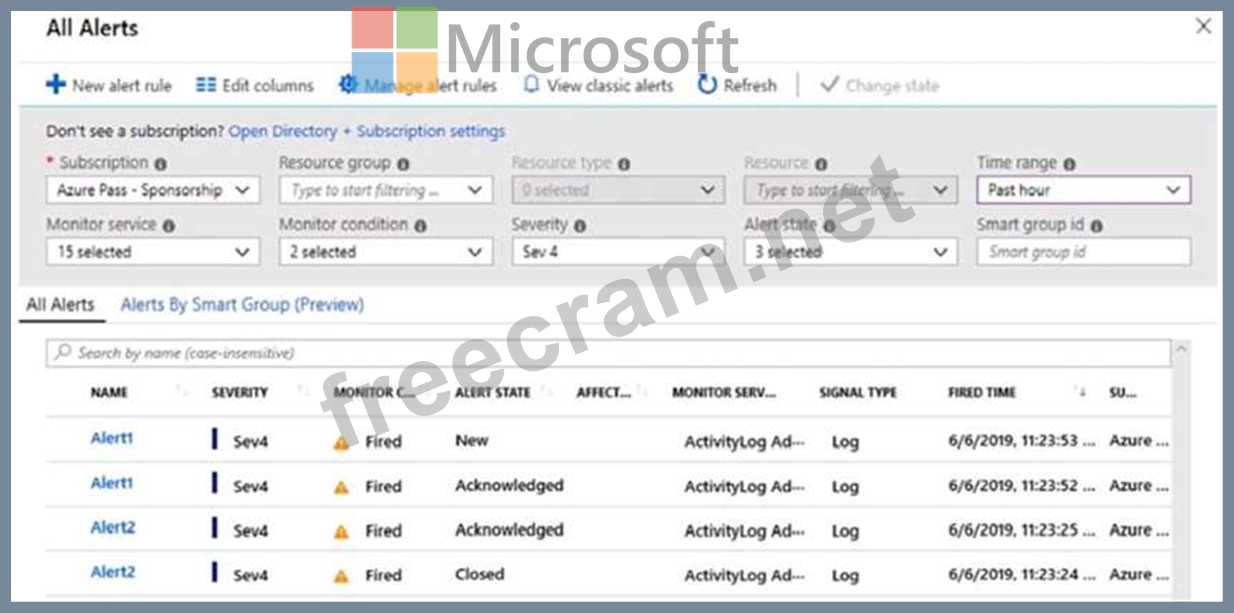The height and width of the screenshot is (613, 1234).
Task: Click the Time range info icon
Action: pos(1069,163)
